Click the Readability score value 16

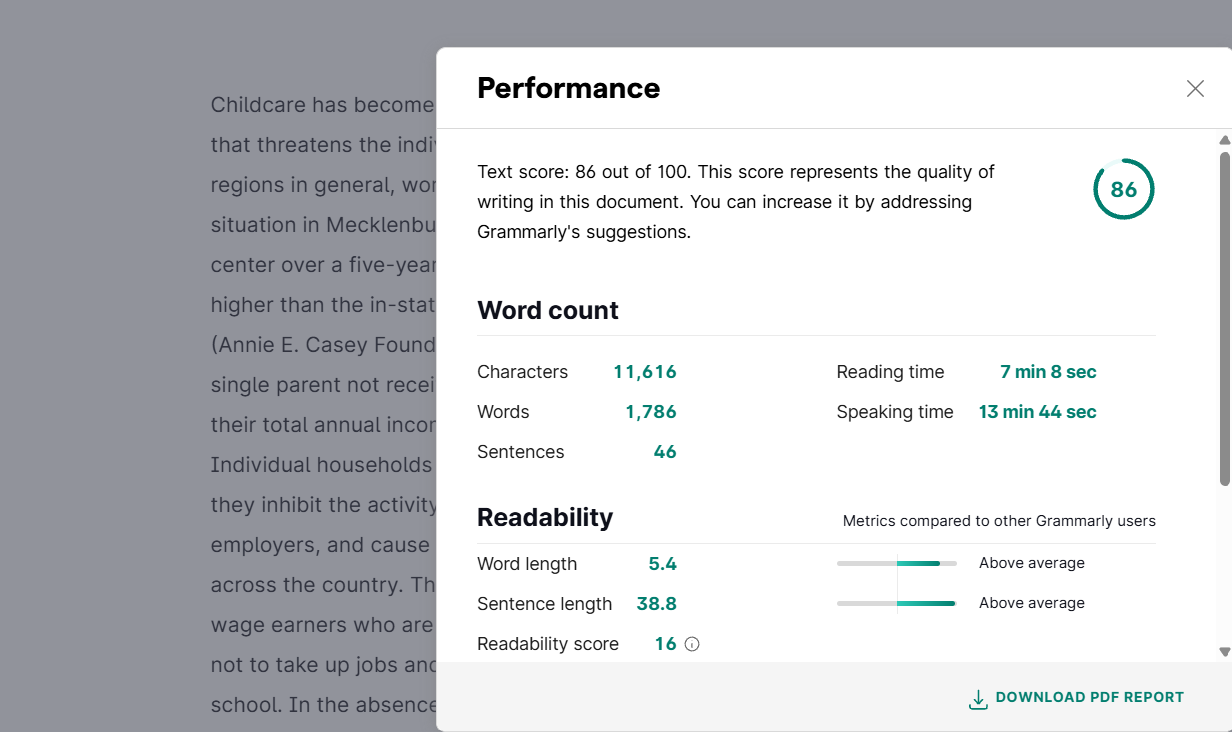(x=666, y=644)
